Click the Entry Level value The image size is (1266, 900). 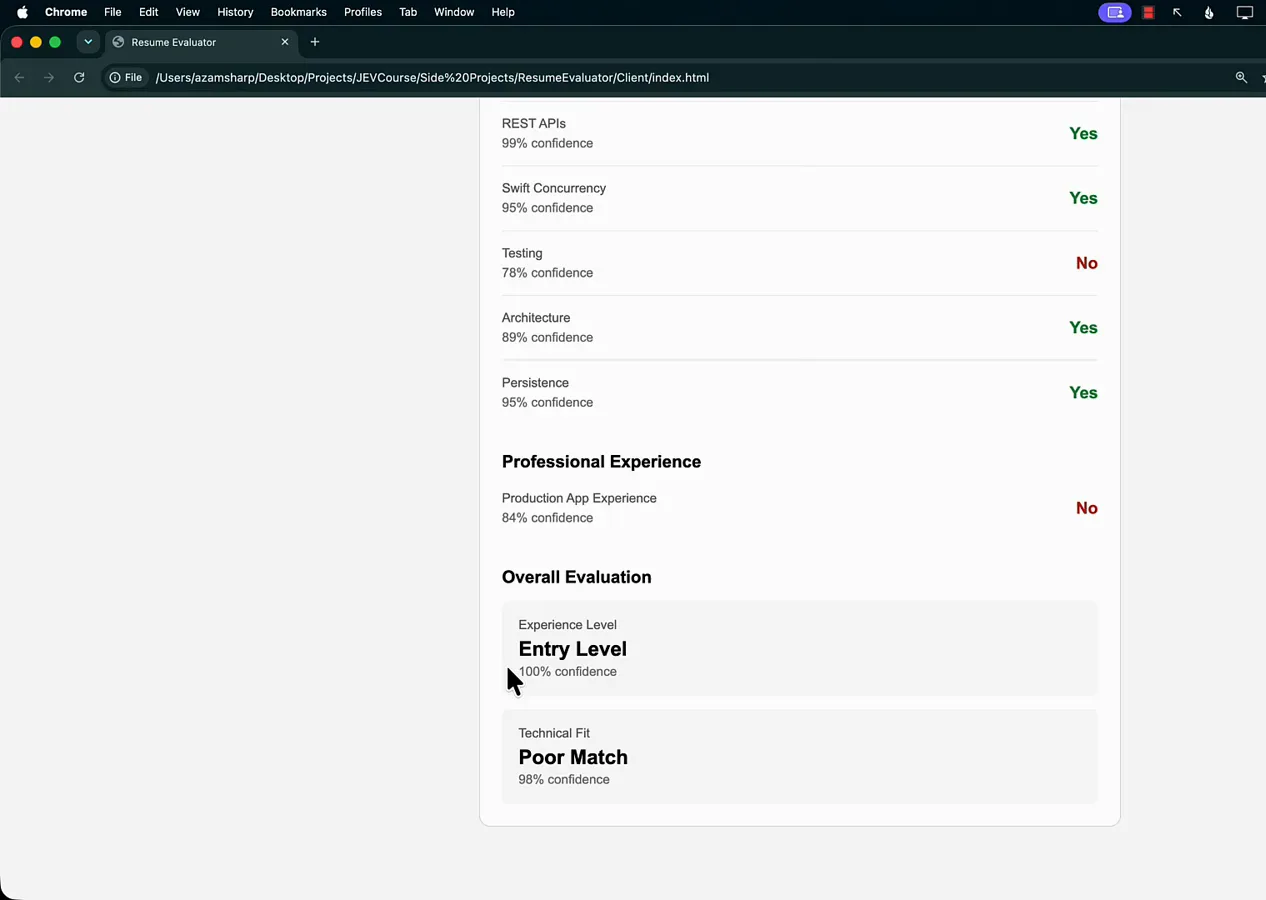[x=572, y=649]
